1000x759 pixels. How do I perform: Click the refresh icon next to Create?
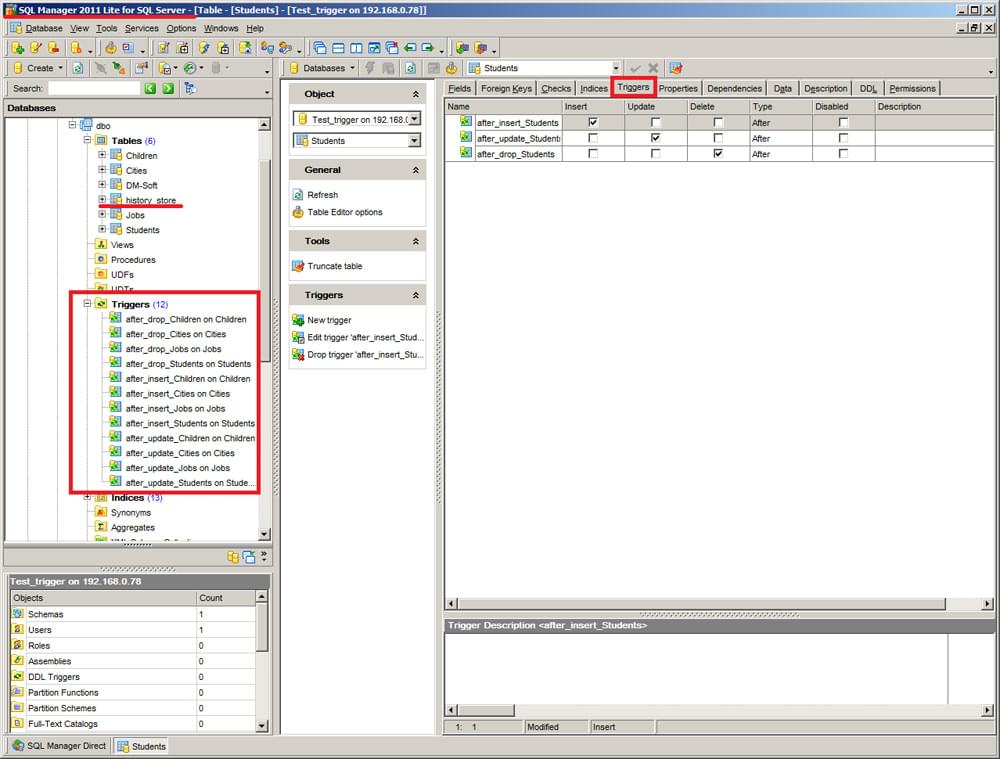(x=78, y=68)
